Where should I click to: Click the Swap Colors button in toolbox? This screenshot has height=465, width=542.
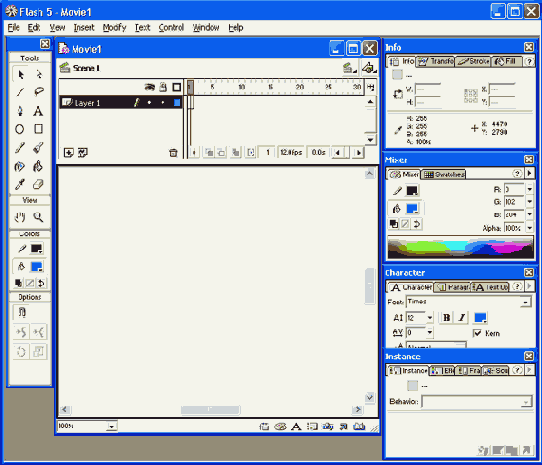(x=41, y=283)
